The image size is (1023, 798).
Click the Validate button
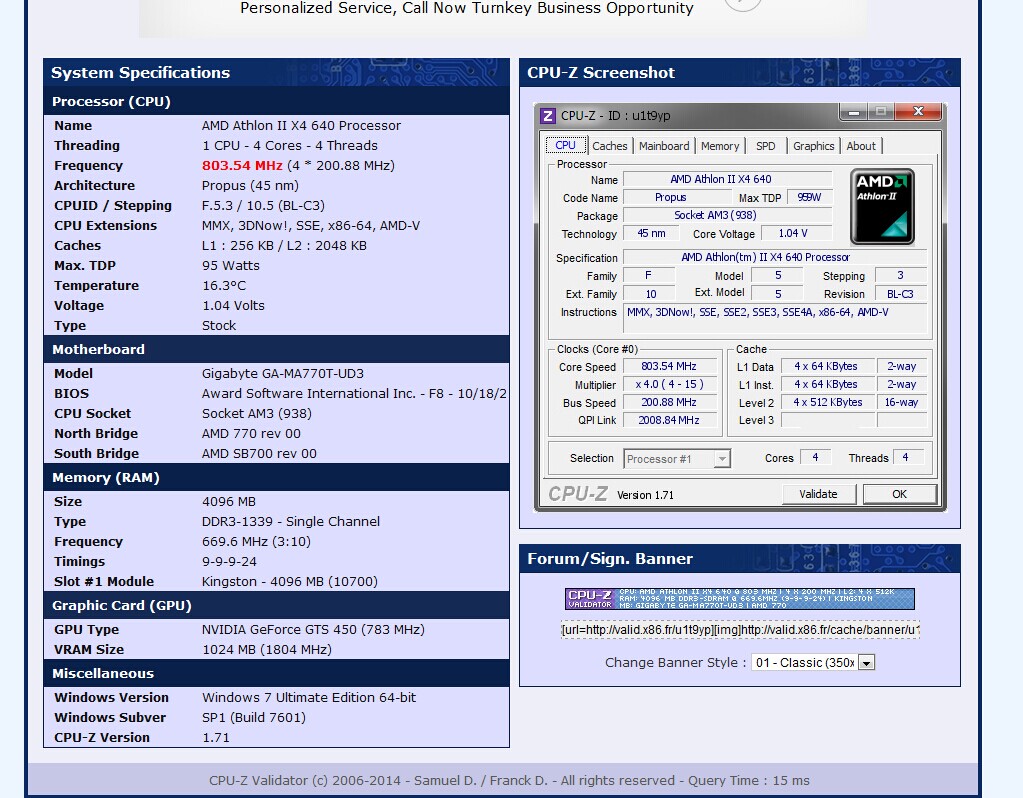pos(818,494)
